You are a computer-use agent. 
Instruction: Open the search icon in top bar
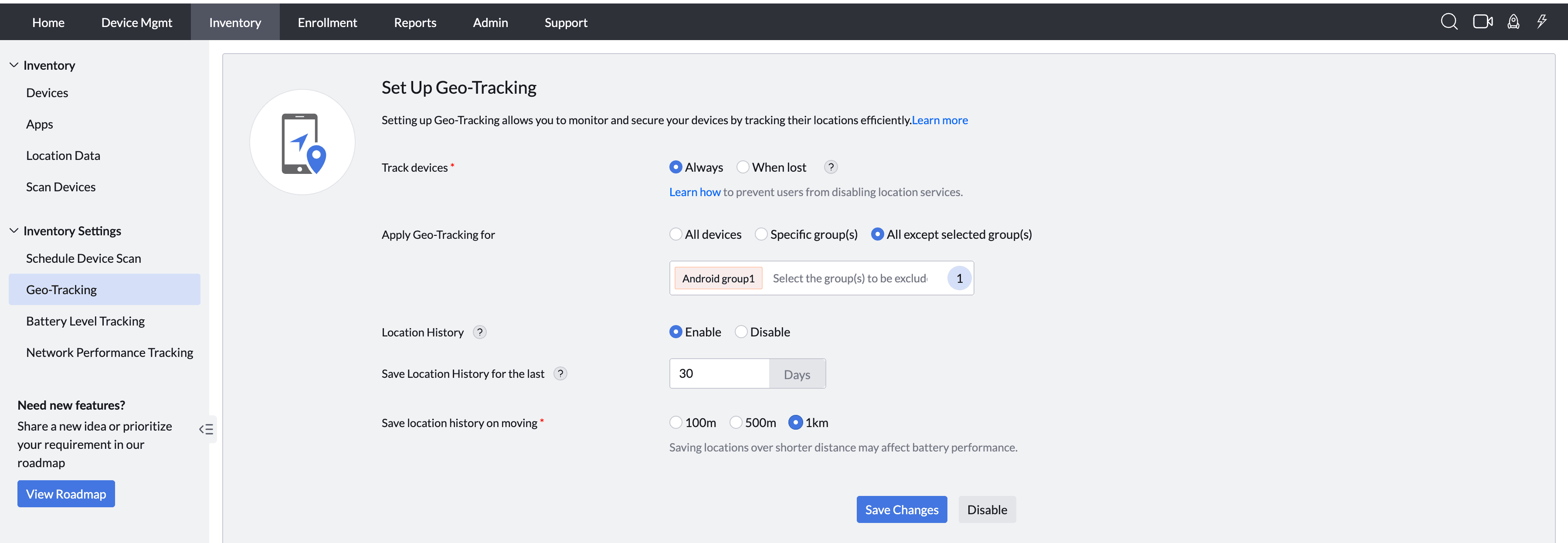click(x=1449, y=22)
